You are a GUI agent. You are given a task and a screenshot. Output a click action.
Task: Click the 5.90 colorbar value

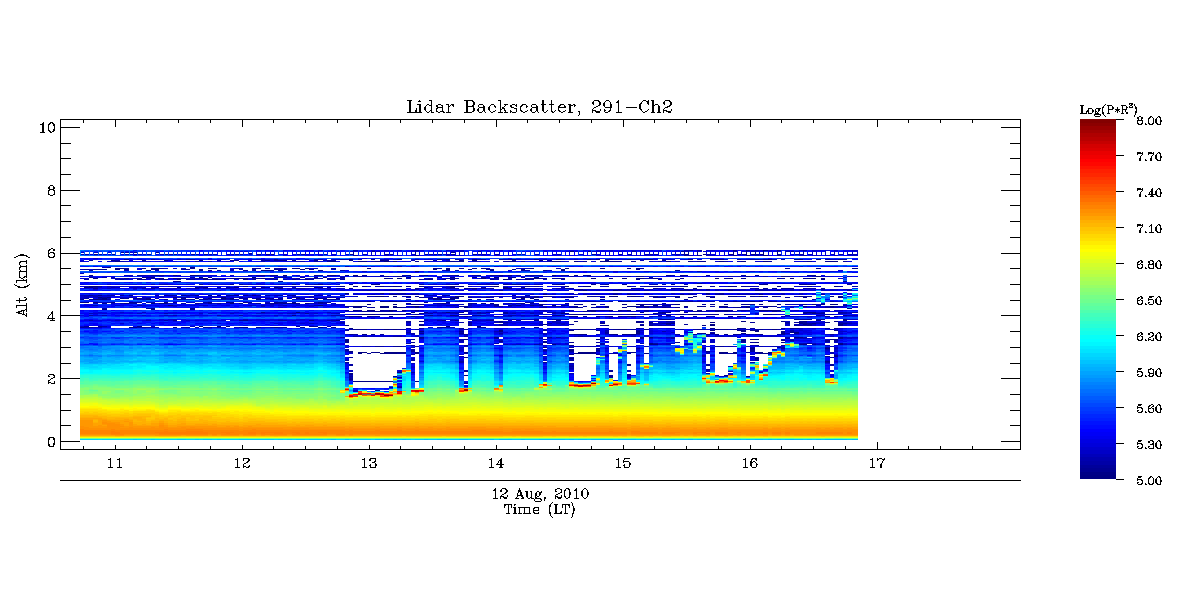pos(1148,373)
